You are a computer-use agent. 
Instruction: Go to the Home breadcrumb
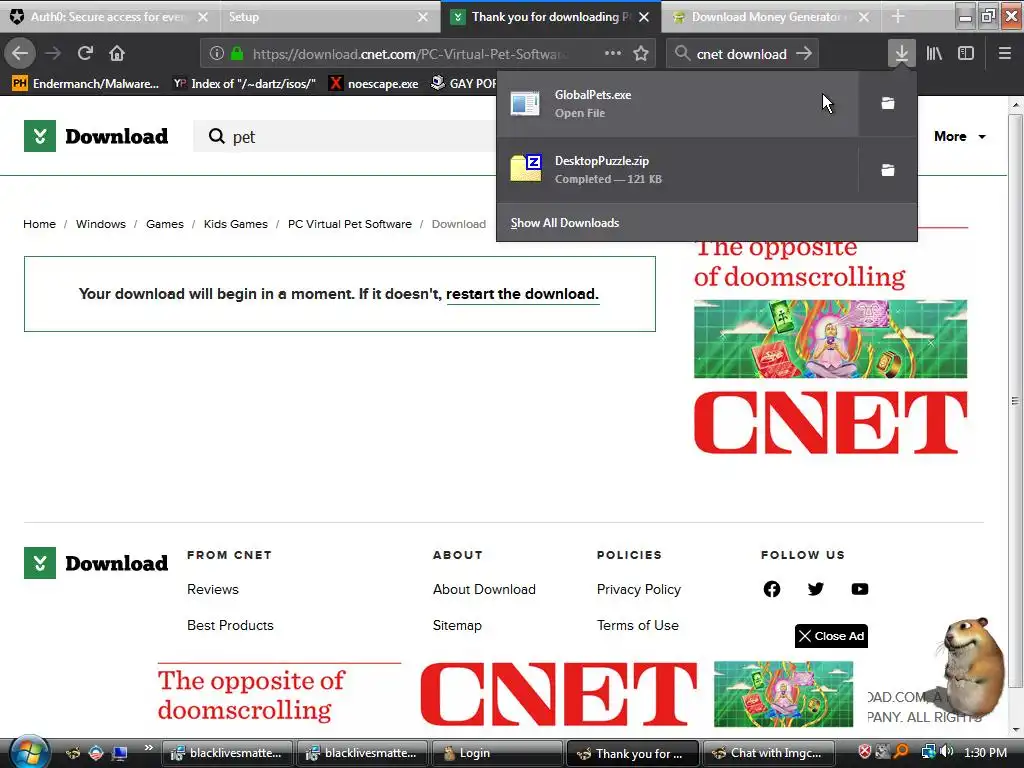coord(39,223)
